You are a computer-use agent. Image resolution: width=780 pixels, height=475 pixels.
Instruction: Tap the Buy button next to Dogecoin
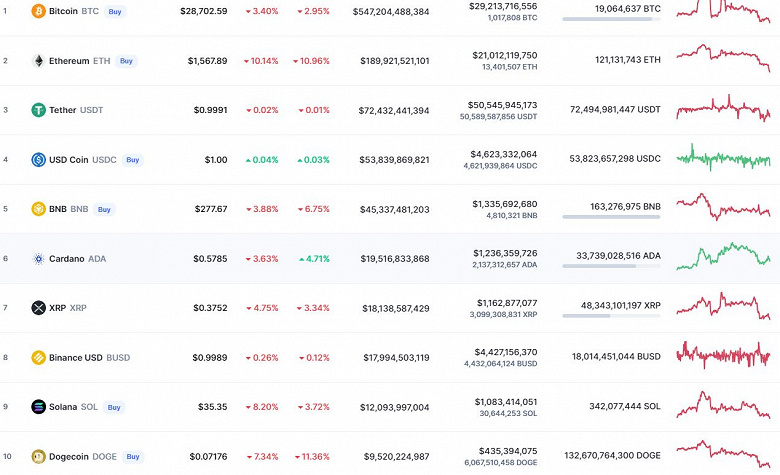click(x=133, y=456)
